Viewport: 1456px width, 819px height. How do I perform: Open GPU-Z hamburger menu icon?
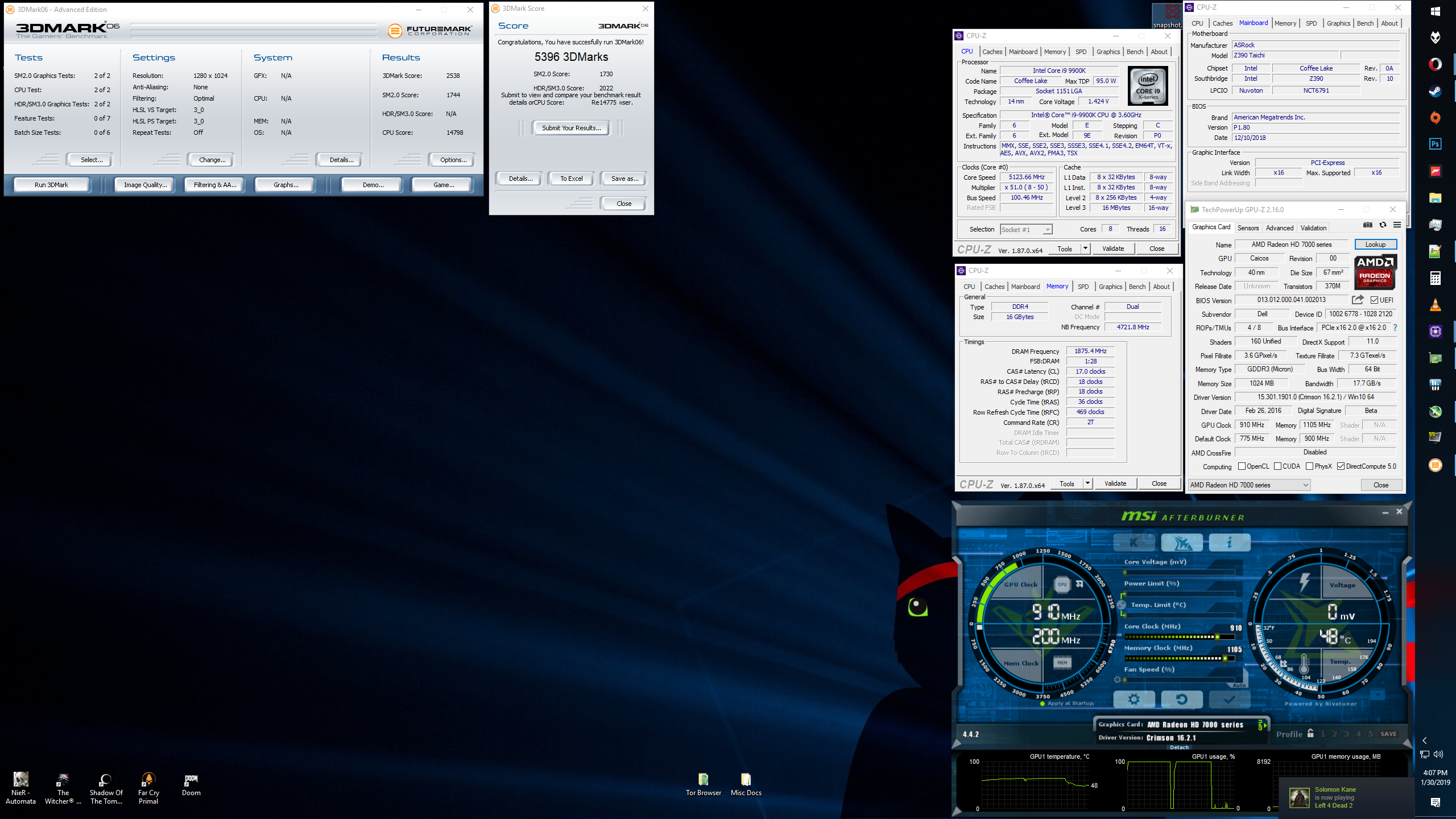pyautogui.click(x=1397, y=225)
